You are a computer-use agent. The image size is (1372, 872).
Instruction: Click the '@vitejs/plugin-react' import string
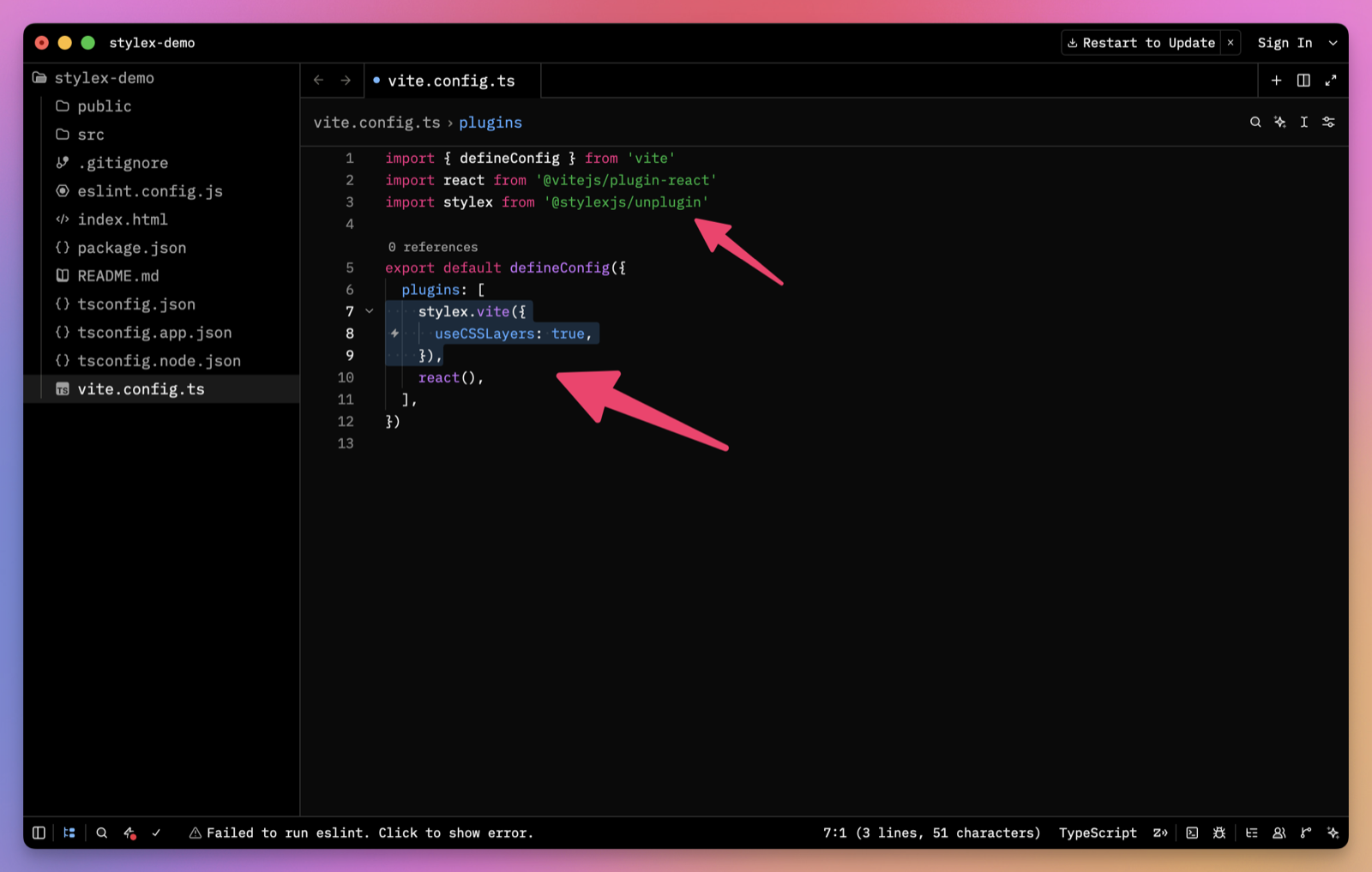(x=626, y=180)
